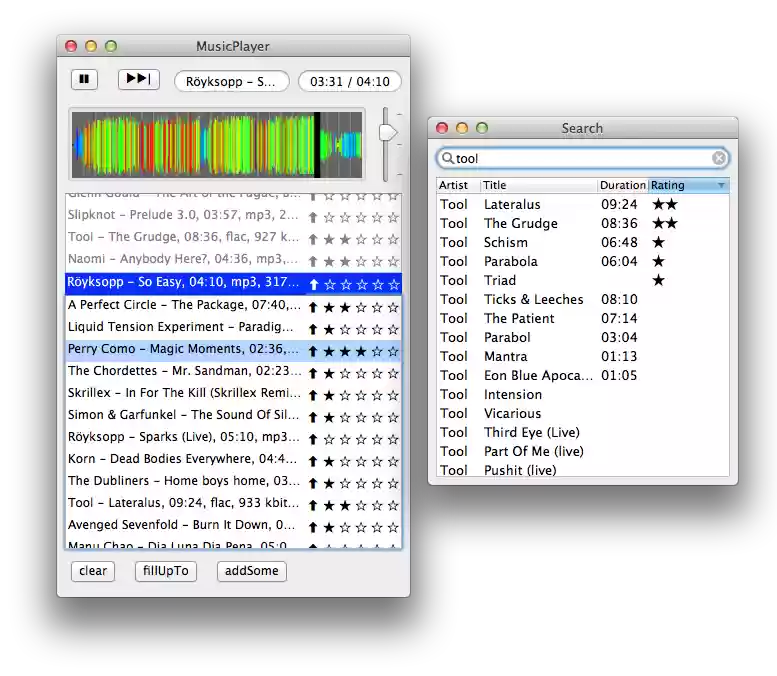This screenshot has height=676, width=777.
Task: Set Liquid Tension Experiment rating to two stars
Action: tap(345, 329)
